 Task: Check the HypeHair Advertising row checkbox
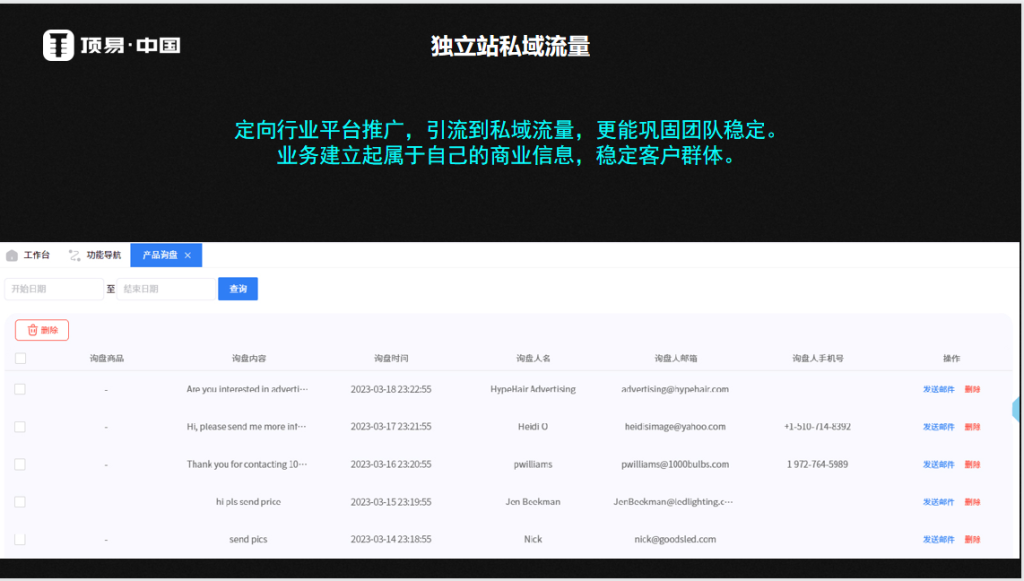pos(20,389)
